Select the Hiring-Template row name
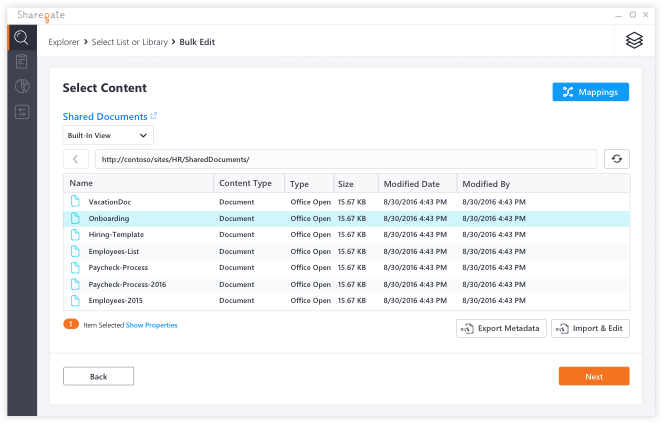The width and height of the screenshot is (662, 424). click(x=116, y=234)
